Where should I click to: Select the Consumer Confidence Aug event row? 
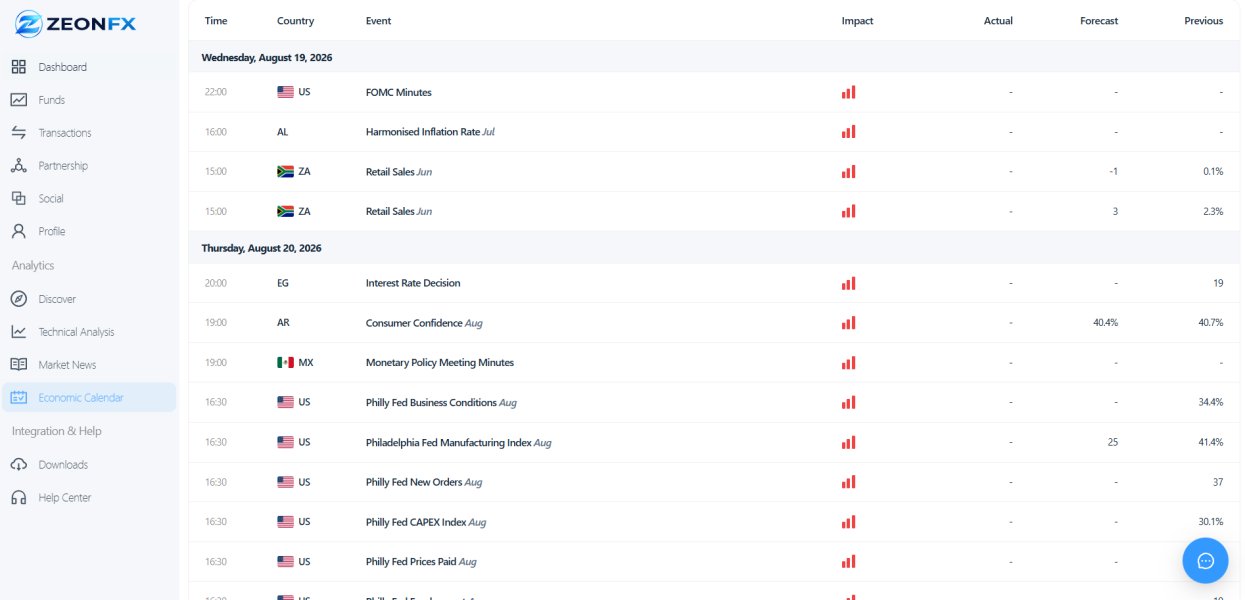(x=714, y=323)
